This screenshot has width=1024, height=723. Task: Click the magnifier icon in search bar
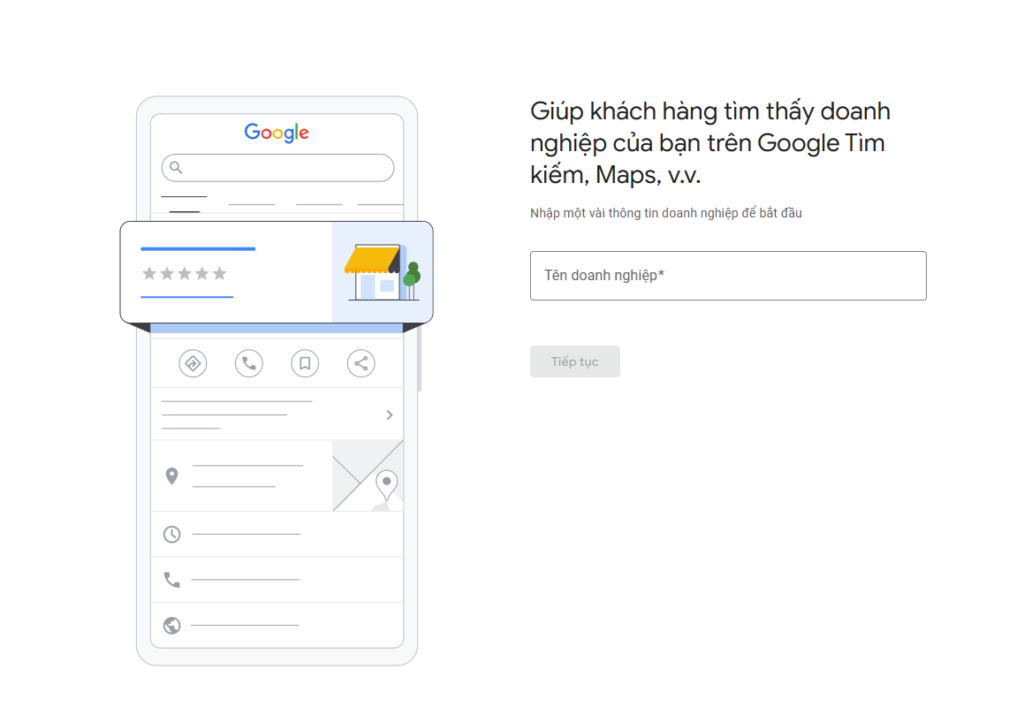click(x=176, y=168)
